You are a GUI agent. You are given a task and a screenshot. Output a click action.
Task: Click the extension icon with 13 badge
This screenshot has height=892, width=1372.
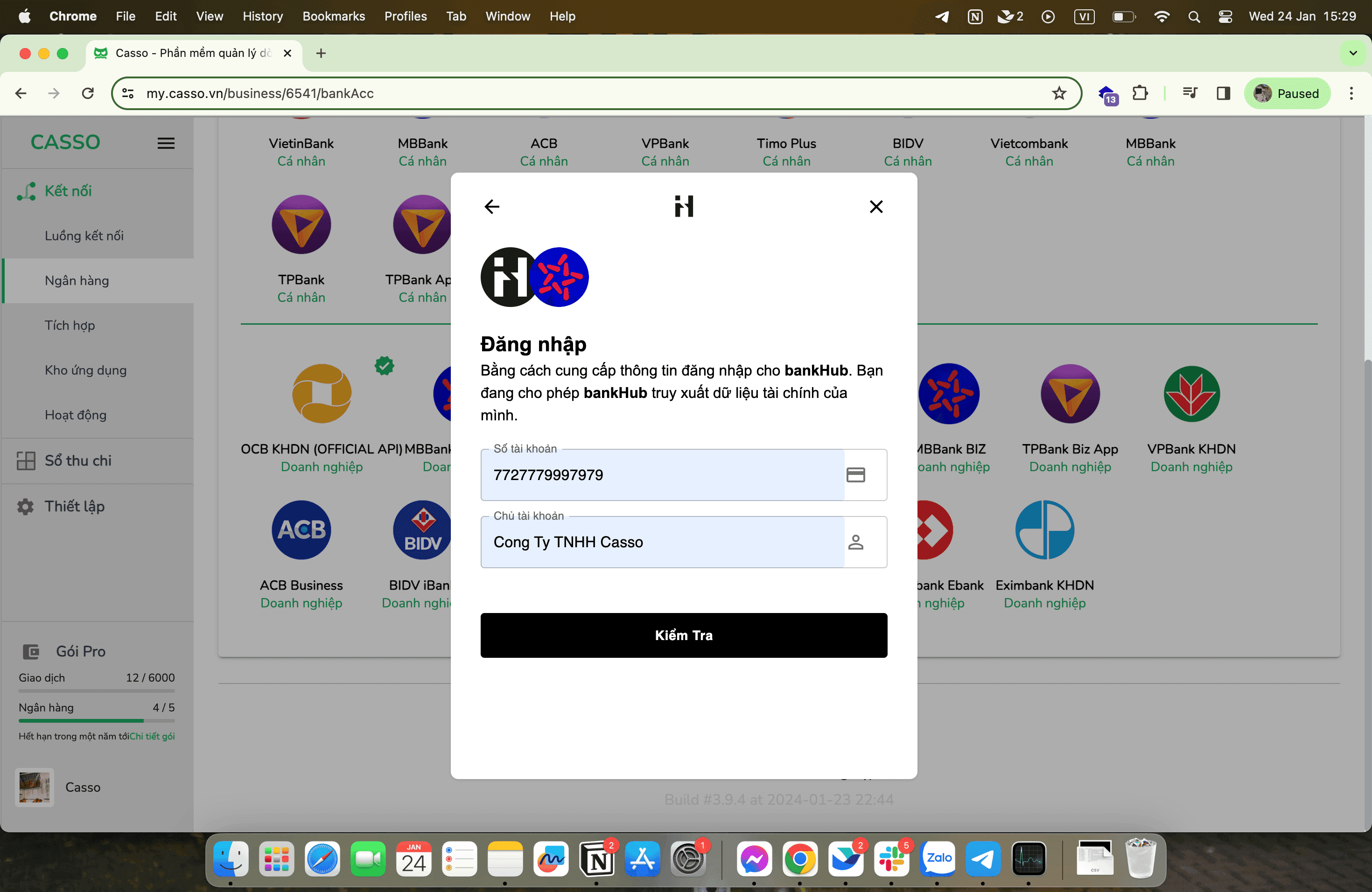1108,95
